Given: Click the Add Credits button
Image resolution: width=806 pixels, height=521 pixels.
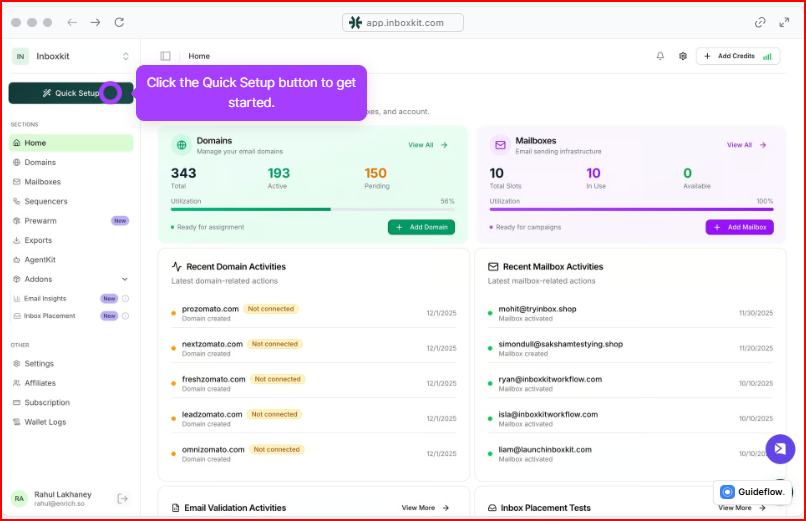Looking at the screenshot, I should pos(738,56).
